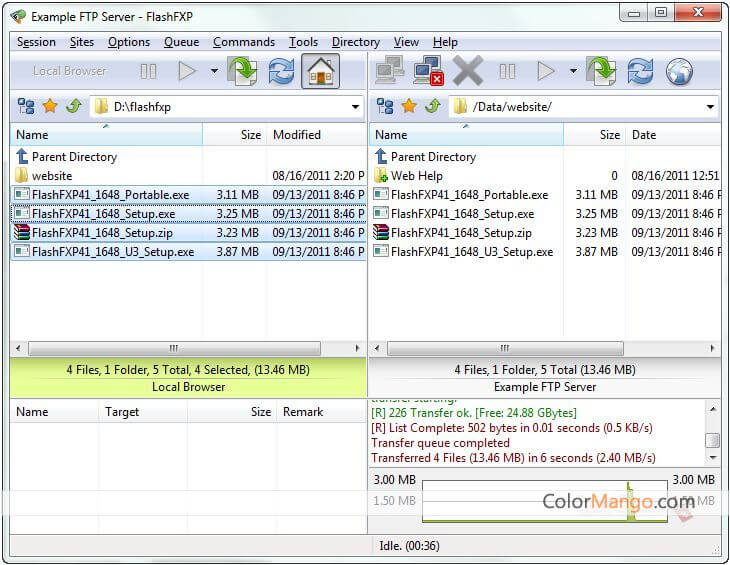Screen dimensions: 730x565
Task: Click the local pane refresh icon
Action: [282, 71]
